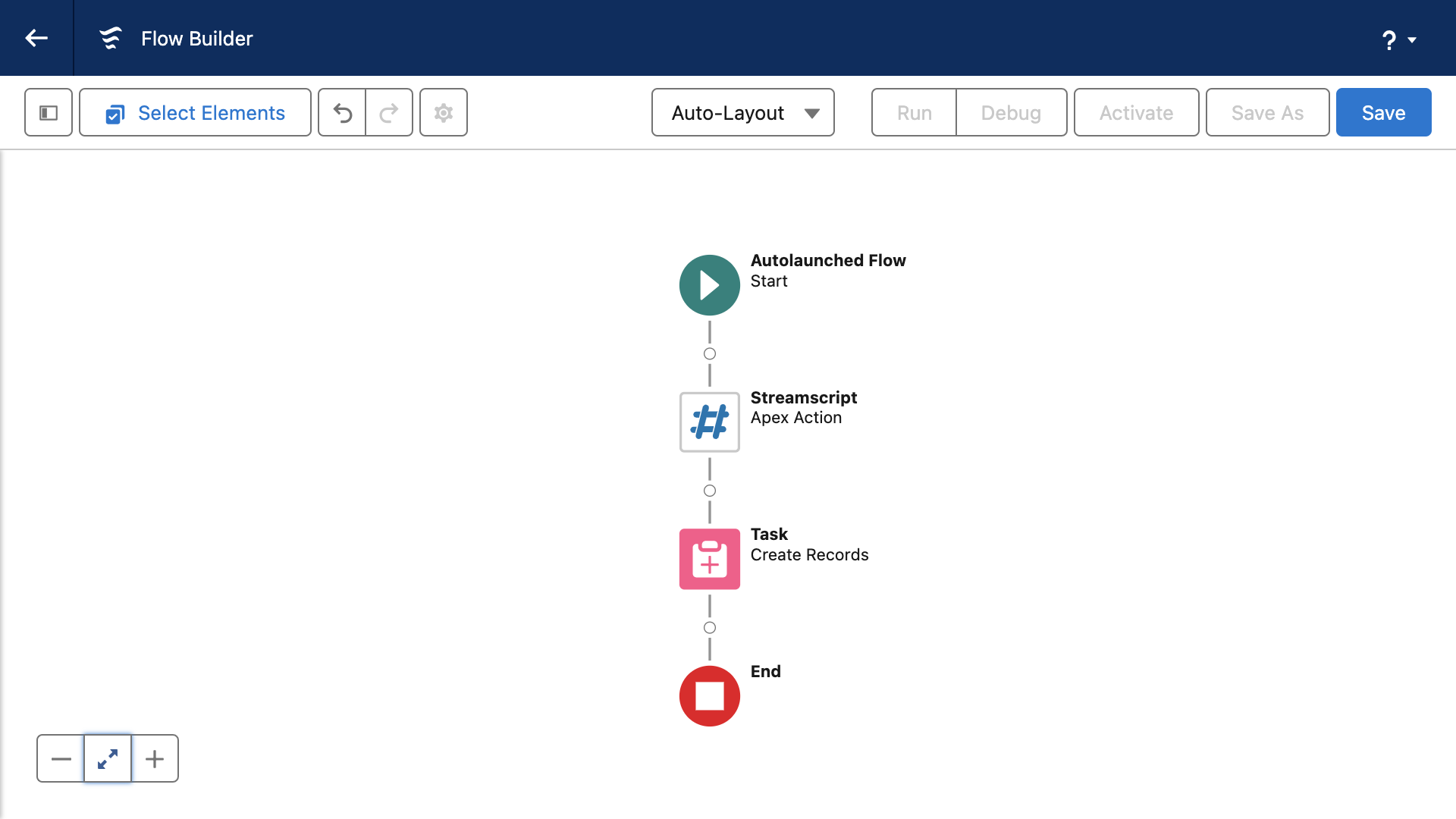Image resolution: width=1456 pixels, height=819 pixels.
Task: Click the Streamscript label text
Action: pos(804,397)
